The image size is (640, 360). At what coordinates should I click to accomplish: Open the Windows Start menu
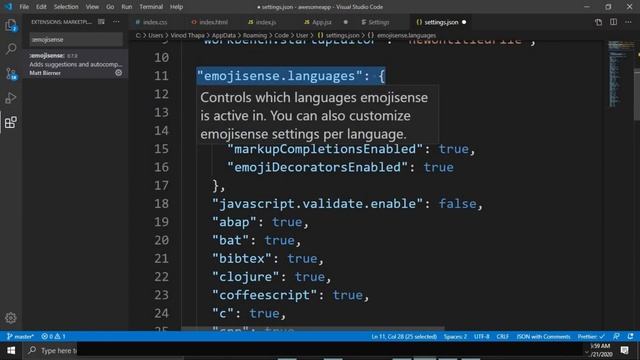point(11,351)
